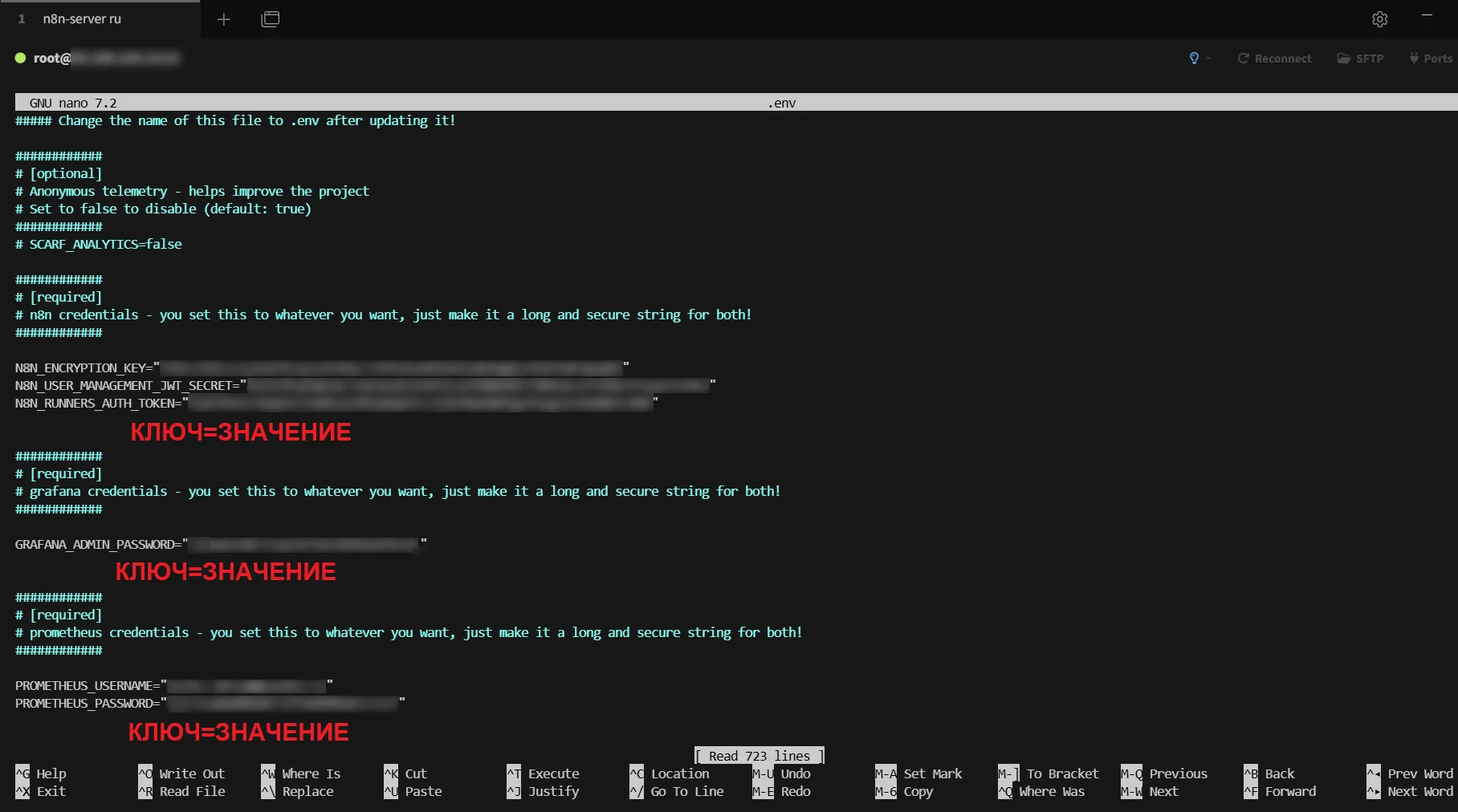Click the .env file name in title bar
The width and height of the screenshot is (1458, 812).
point(782,103)
